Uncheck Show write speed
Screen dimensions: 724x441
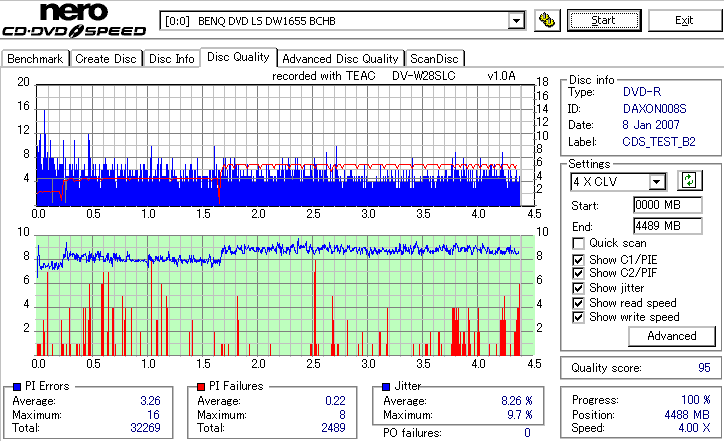578,317
